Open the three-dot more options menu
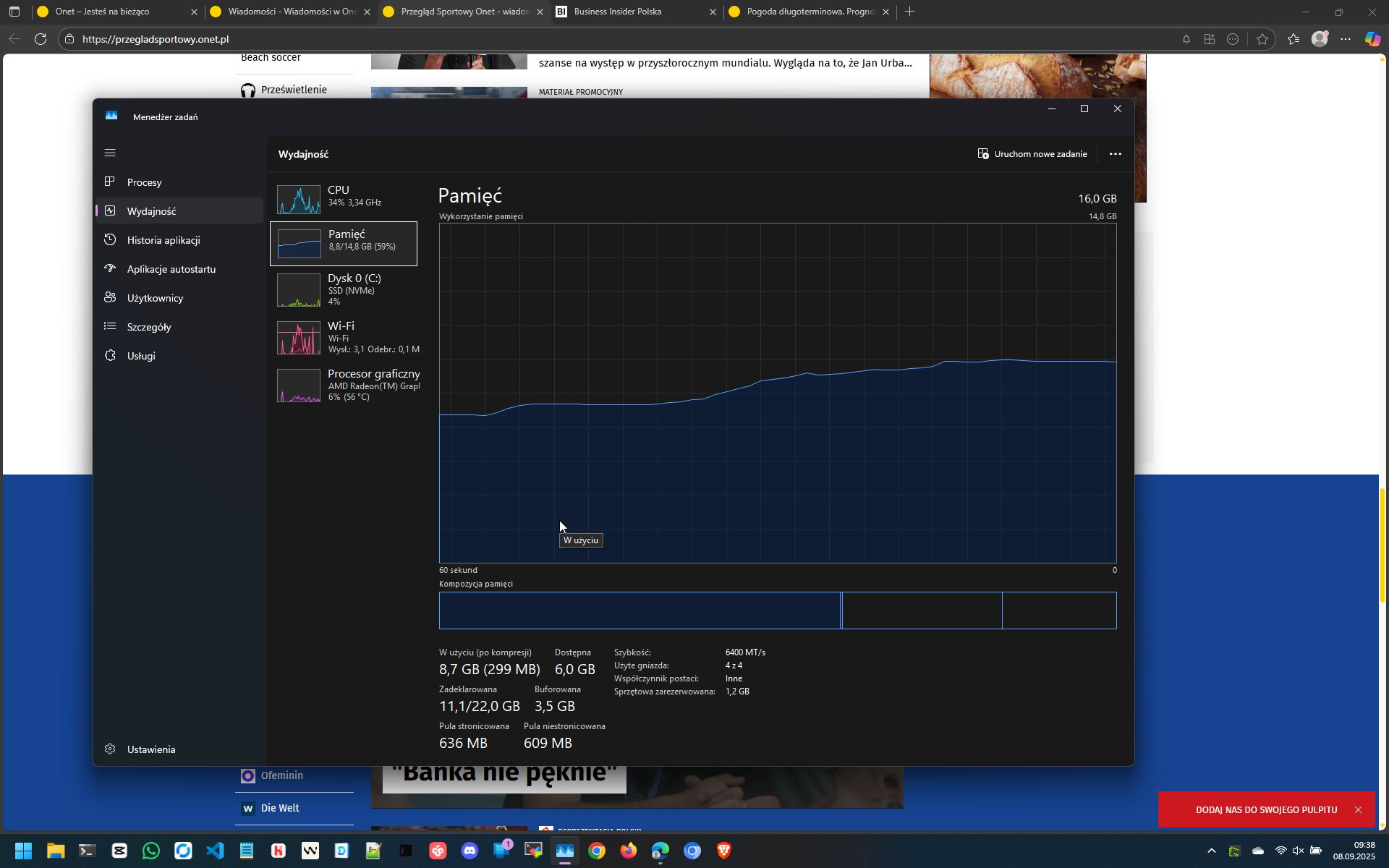Viewport: 1389px width, 868px height. coord(1115,154)
